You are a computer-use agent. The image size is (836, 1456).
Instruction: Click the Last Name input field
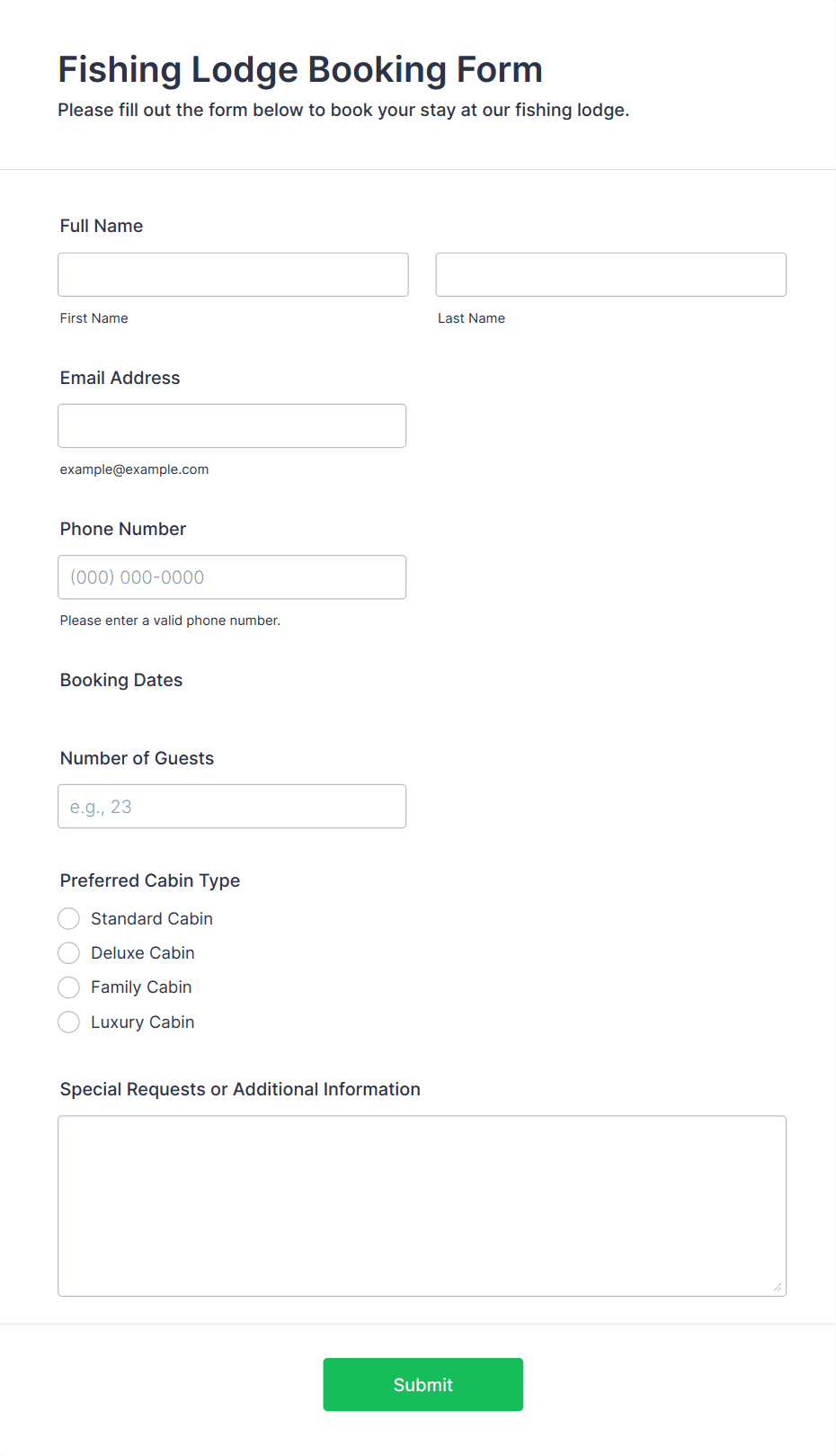click(611, 274)
